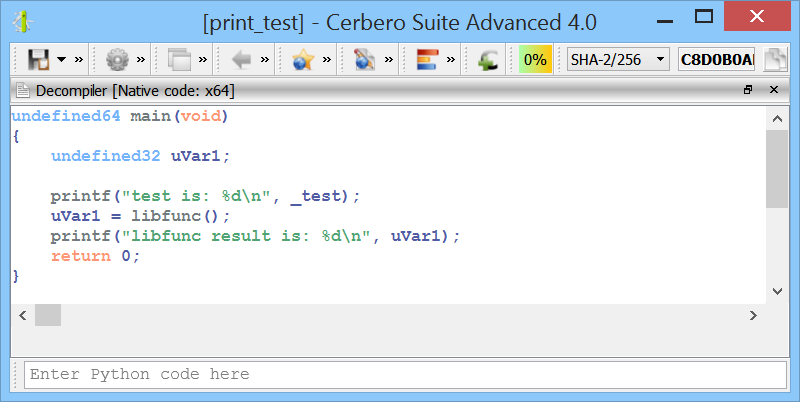
Task: Click the green refresh arrow icon
Action: (488, 60)
